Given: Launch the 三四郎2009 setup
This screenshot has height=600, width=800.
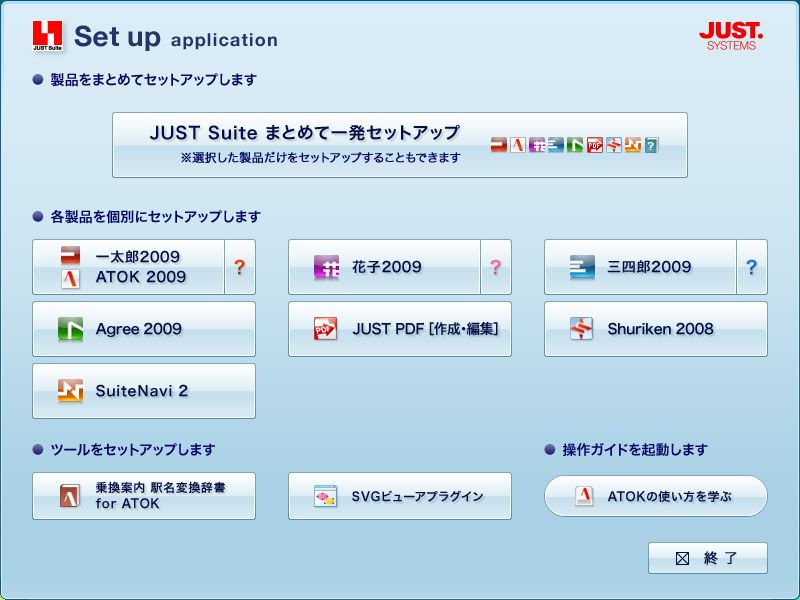Looking at the screenshot, I should coord(640,267).
